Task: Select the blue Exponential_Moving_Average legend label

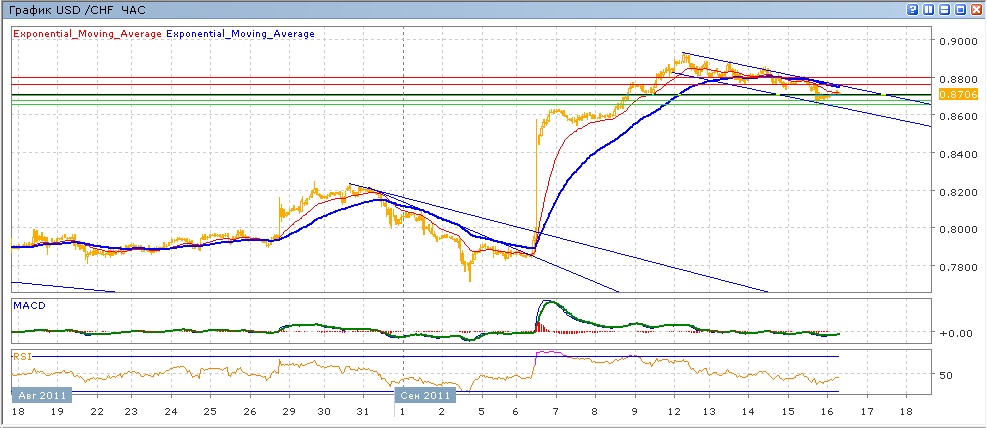Action: [x=240, y=34]
